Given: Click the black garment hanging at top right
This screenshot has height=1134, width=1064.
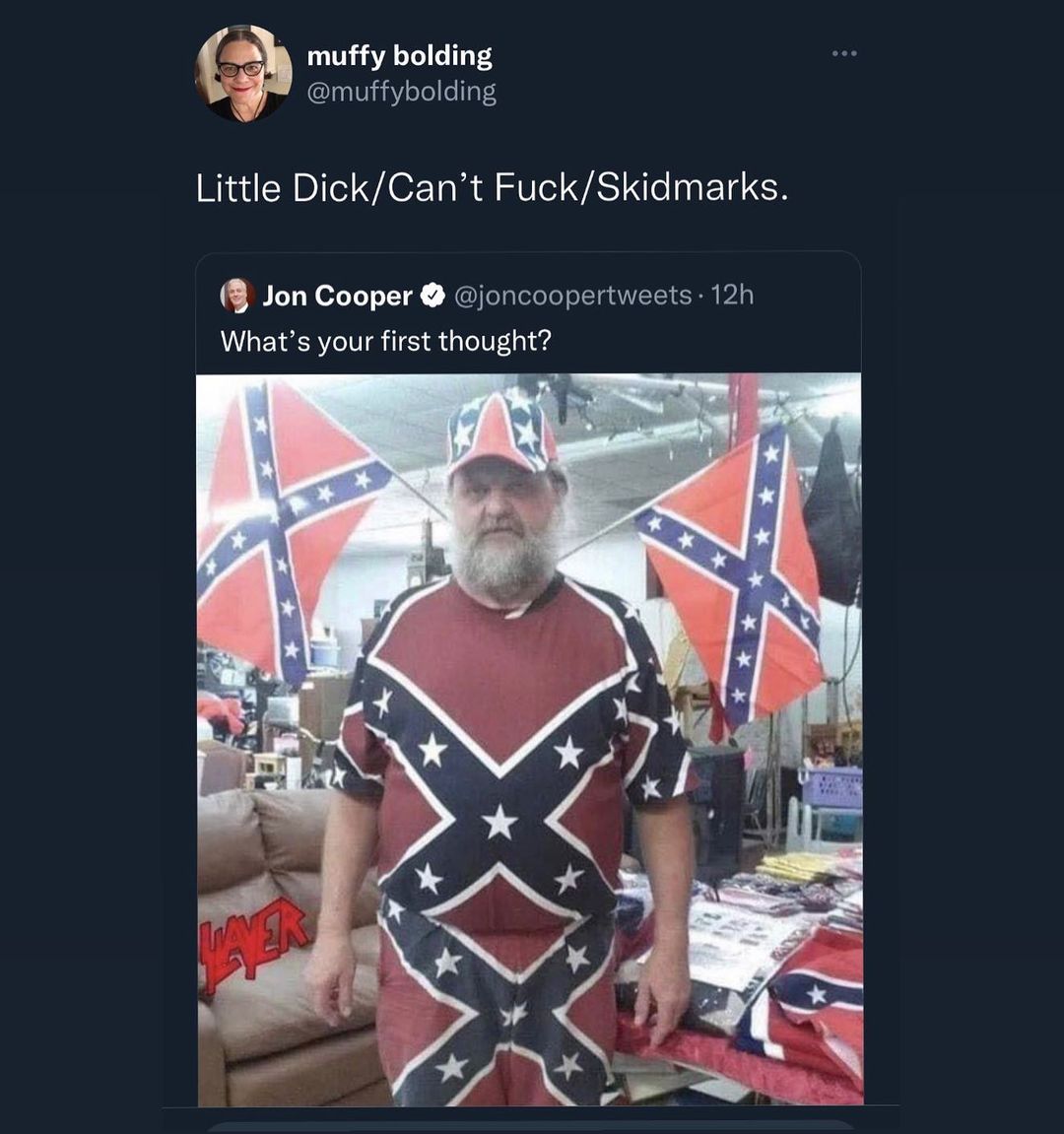Looking at the screenshot, I should pos(833,517).
